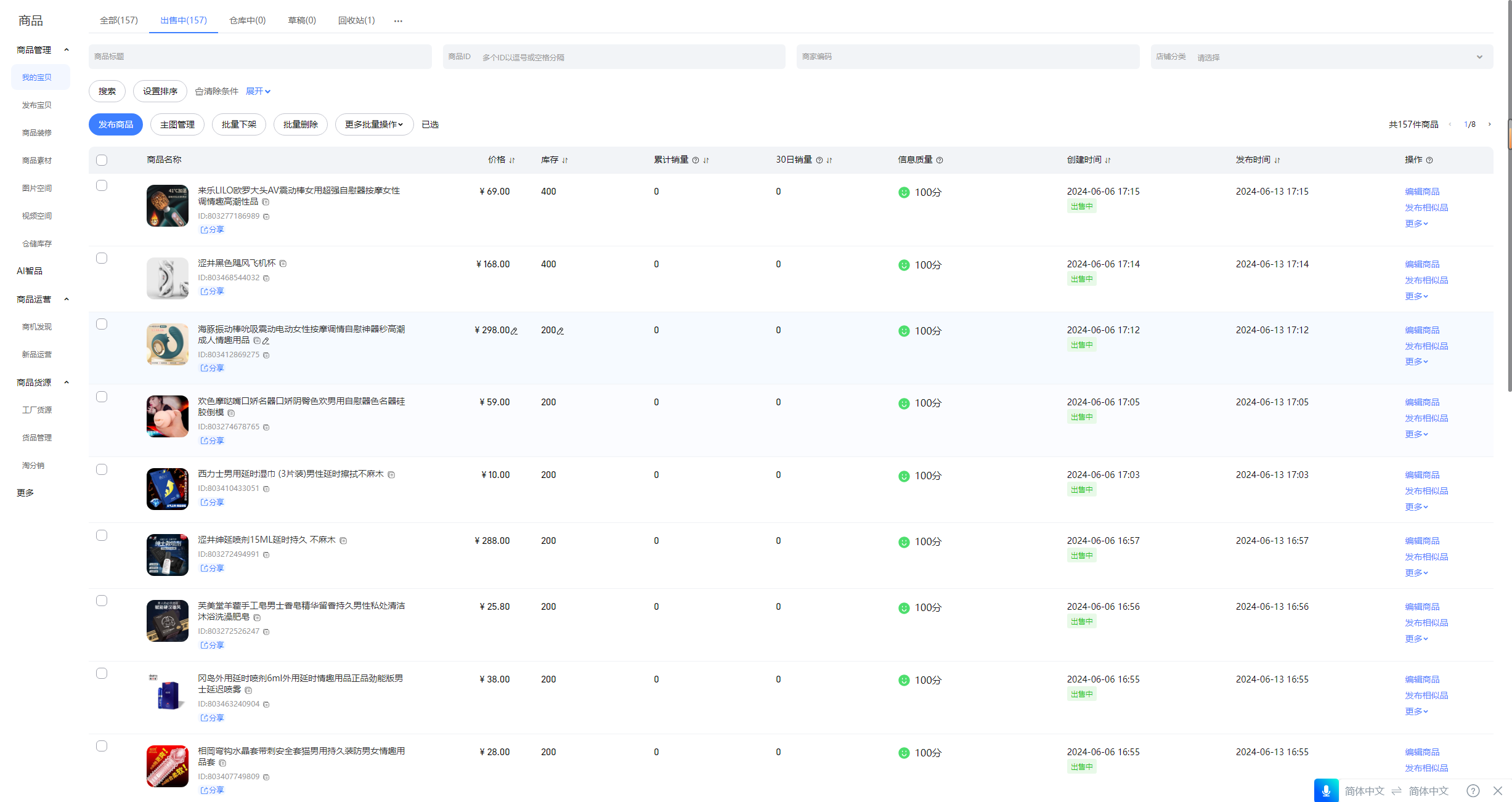Expand 更多 actions for the ¥10.00 product
Viewport: 1512px width, 802px height.
pos(1416,507)
